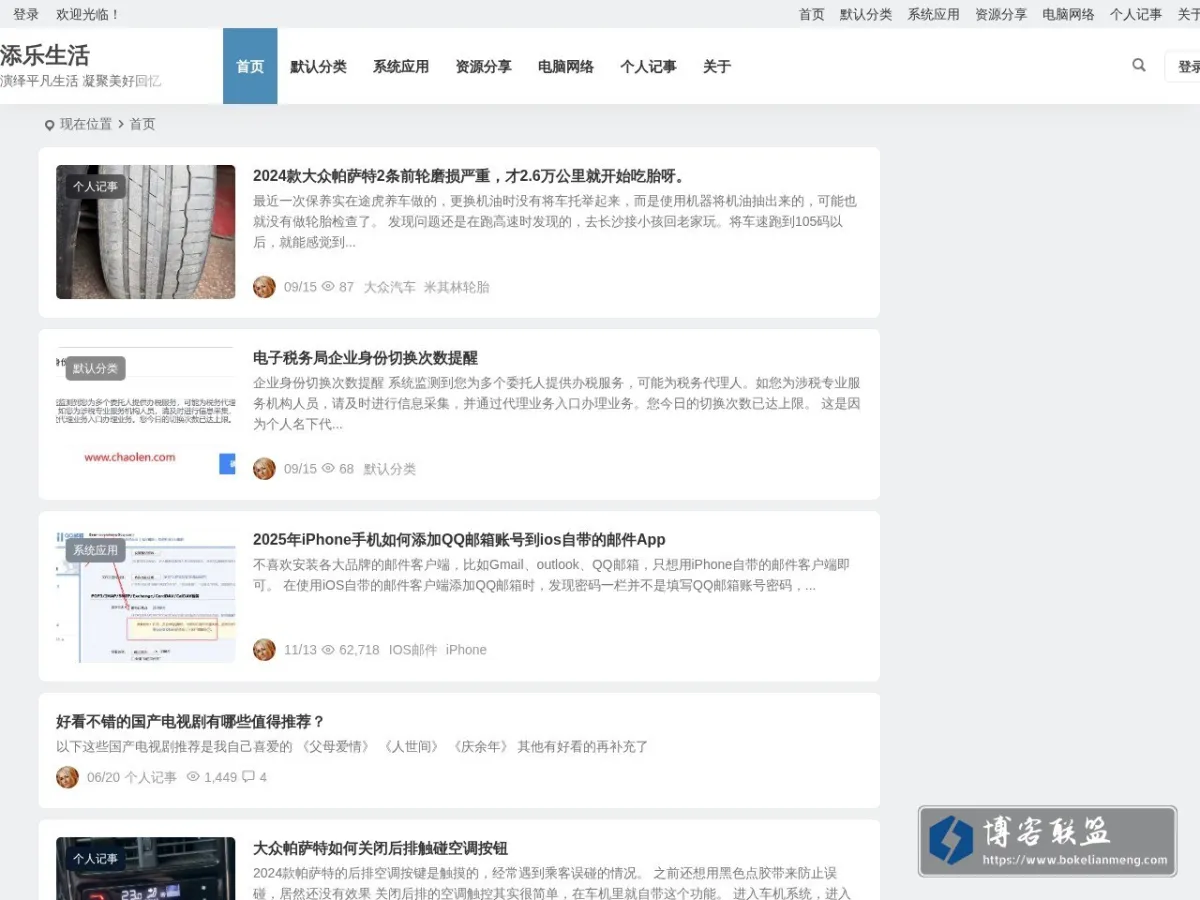The width and height of the screenshot is (1200, 900).
Task: Open 大众帕萨特如何关闭后排触碰空调按钮 article
Action: [380, 848]
